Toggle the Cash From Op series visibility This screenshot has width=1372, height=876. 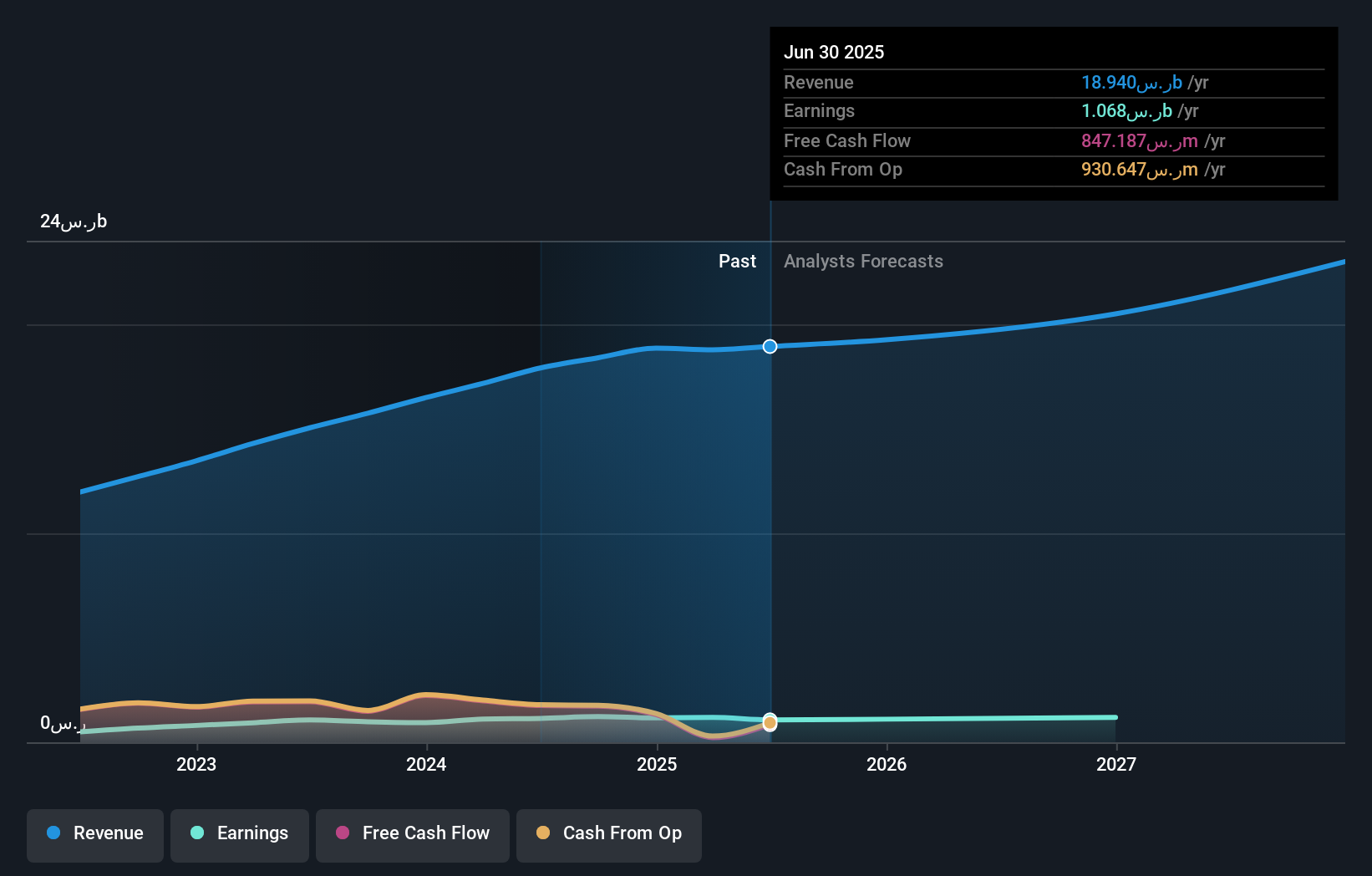click(608, 835)
